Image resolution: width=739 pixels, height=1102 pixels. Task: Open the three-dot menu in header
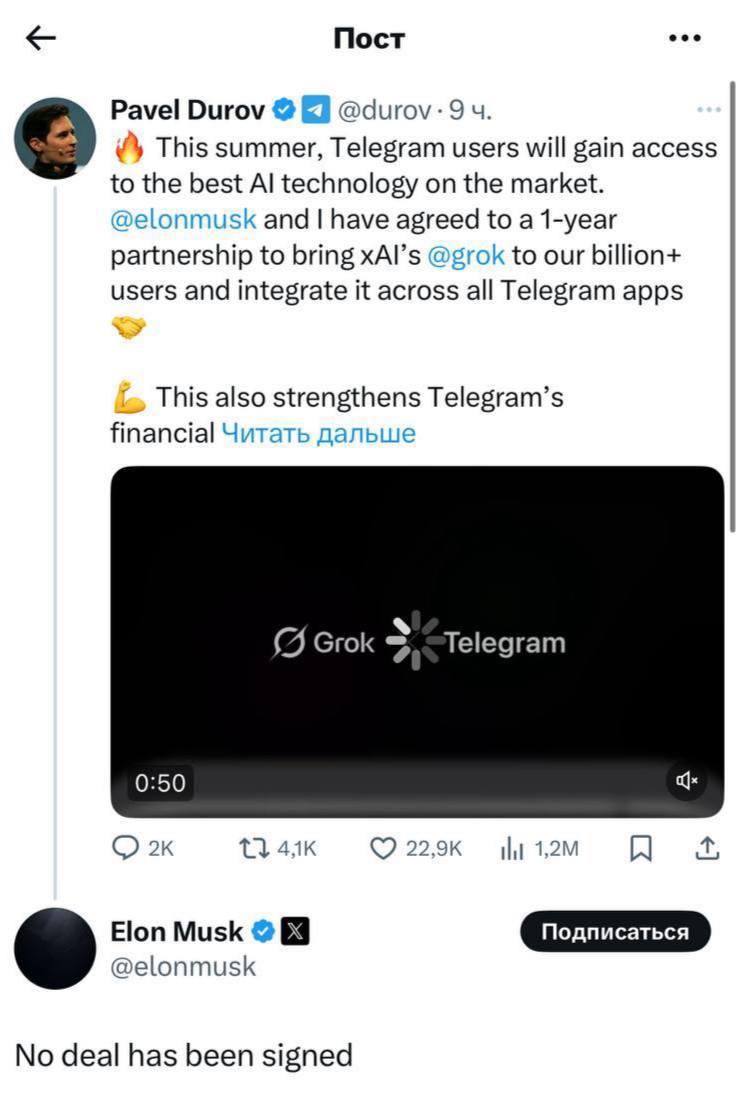coord(684,38)
